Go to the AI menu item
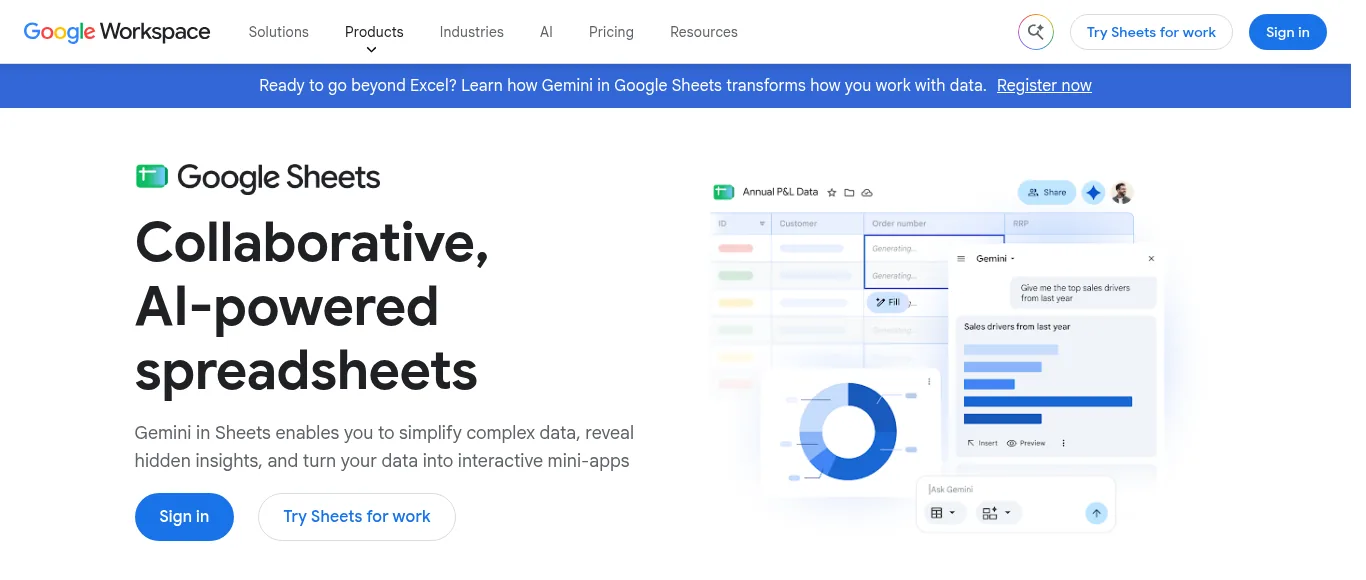The image size is (1366, 580). [x=546, y=32]
